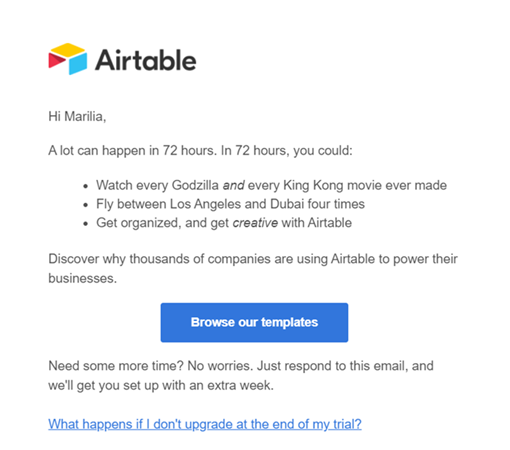The image size is (510, 450).
Task: Click the Airtable colored cube logo icon
Action: 68,59
